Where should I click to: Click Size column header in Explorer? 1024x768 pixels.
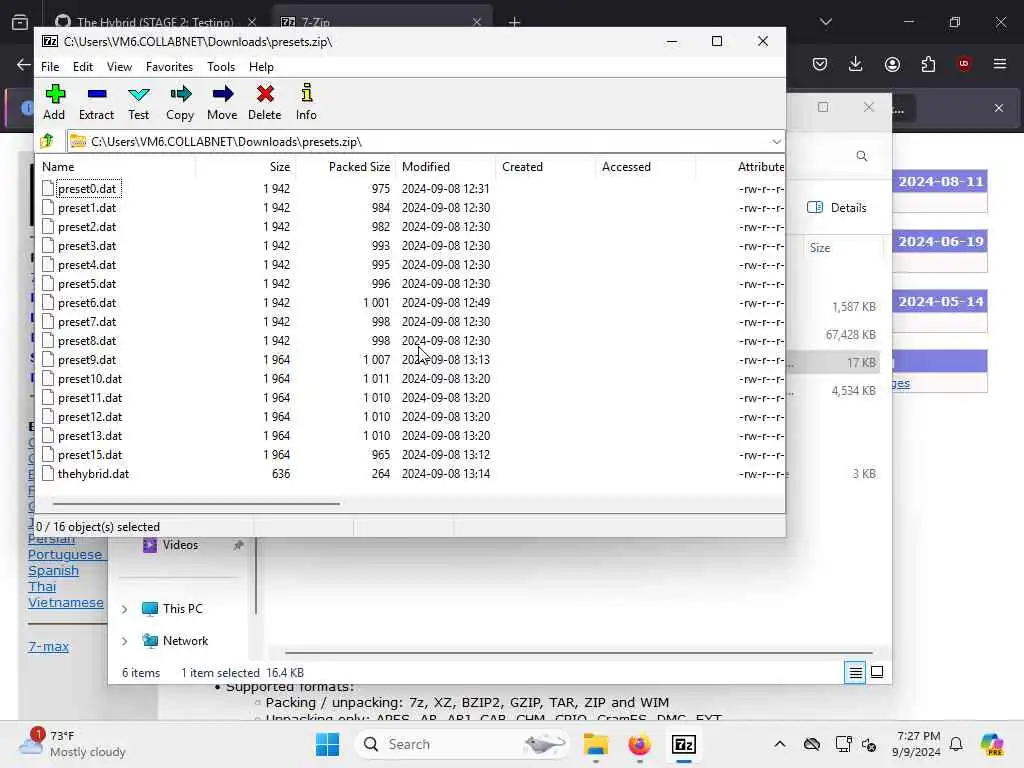click(820, 248)
